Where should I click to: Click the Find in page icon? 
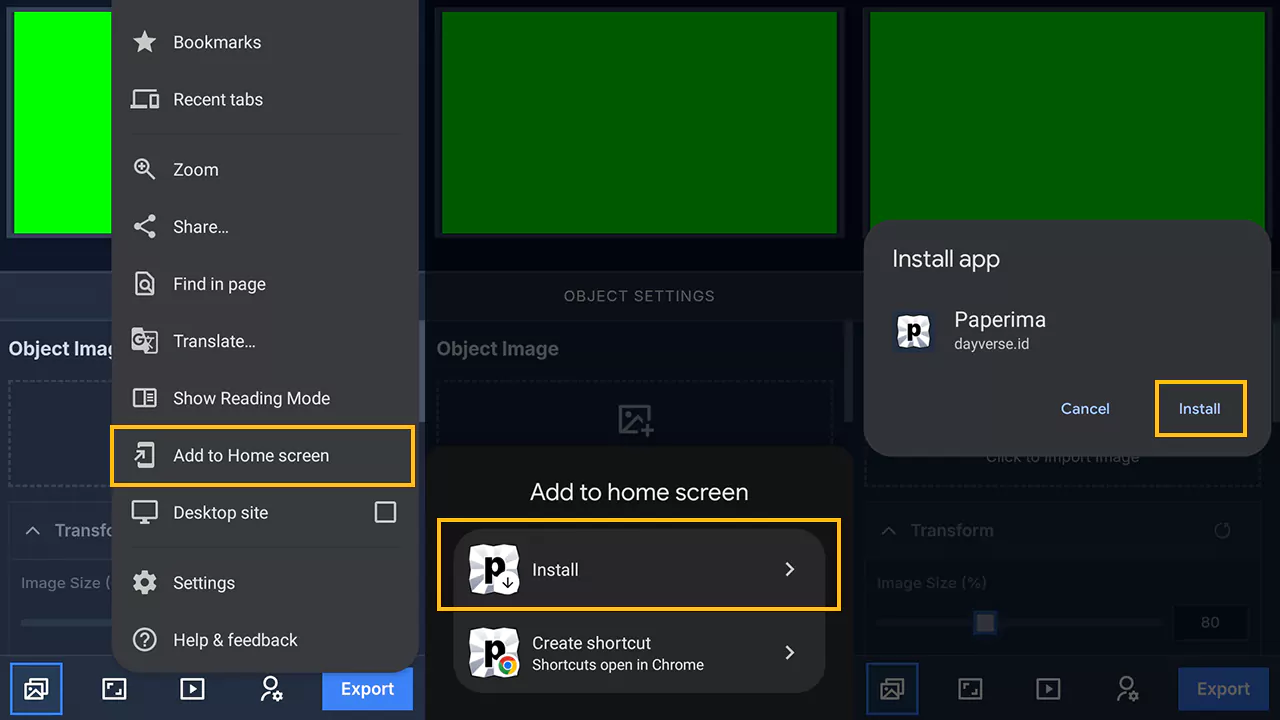pyautogui.click(x=145, y=284)
